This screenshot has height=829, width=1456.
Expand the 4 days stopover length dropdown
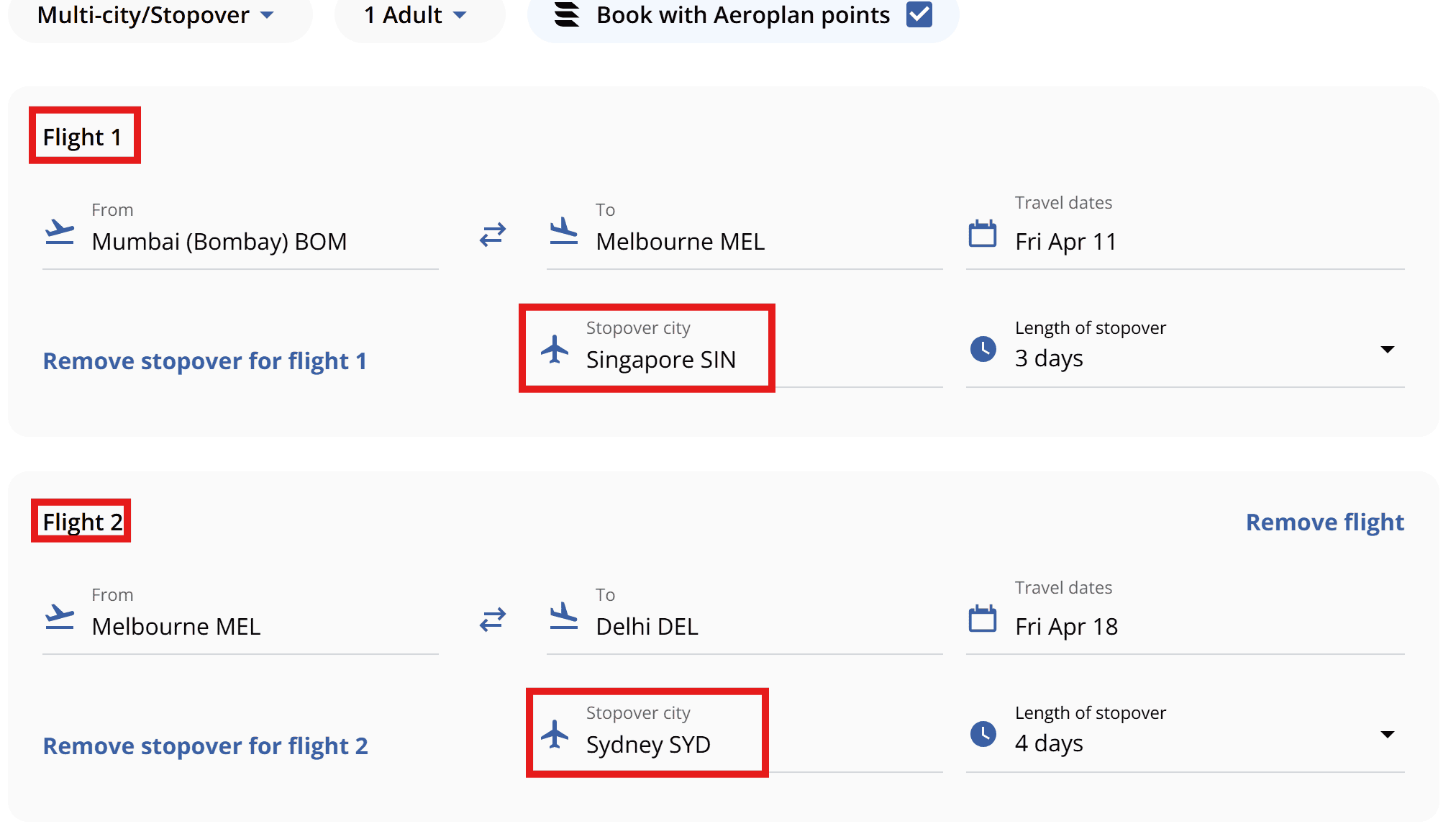(1388, 735)
